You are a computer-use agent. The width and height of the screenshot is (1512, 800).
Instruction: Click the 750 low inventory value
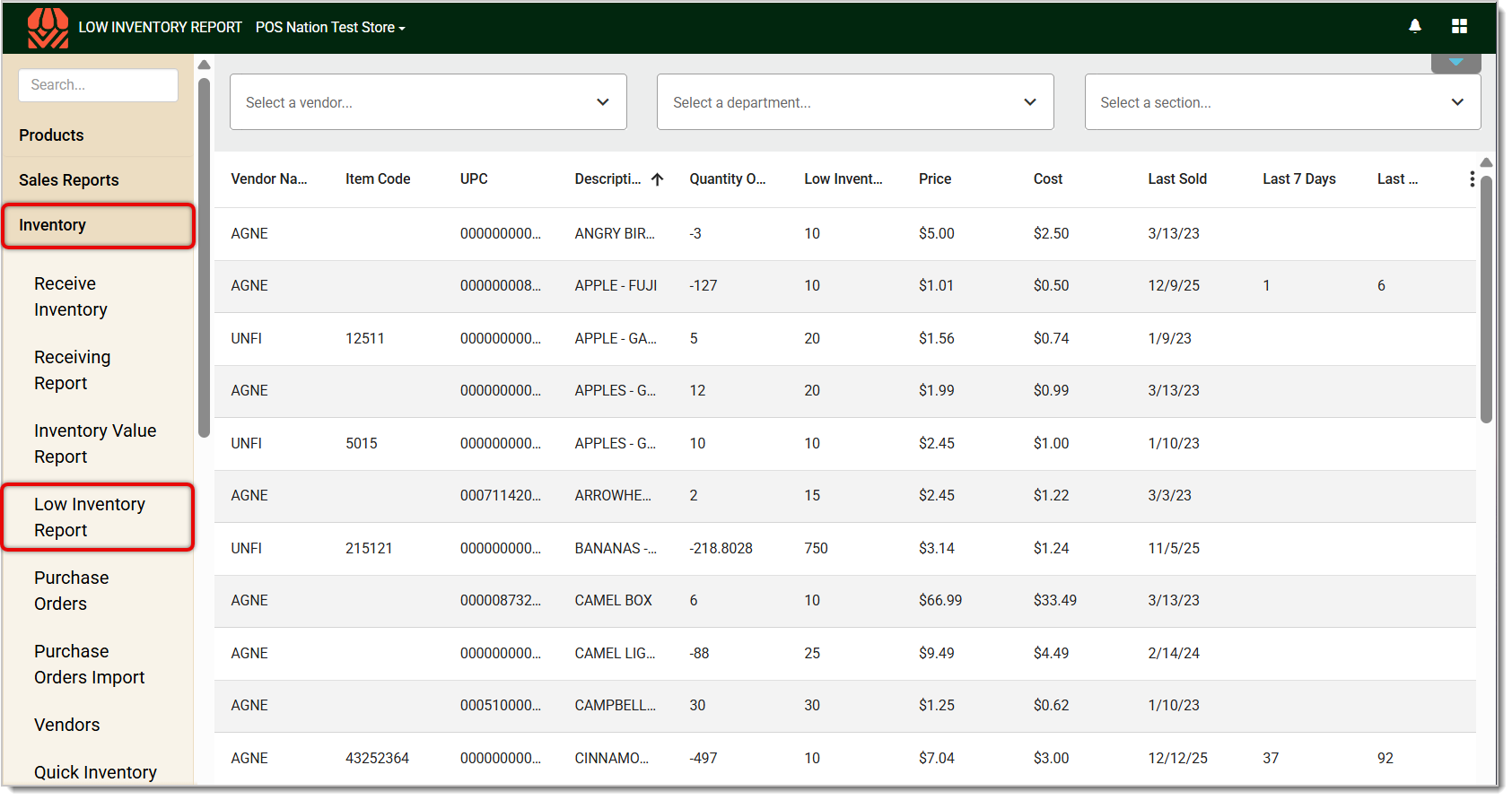[x=816, y=549]
